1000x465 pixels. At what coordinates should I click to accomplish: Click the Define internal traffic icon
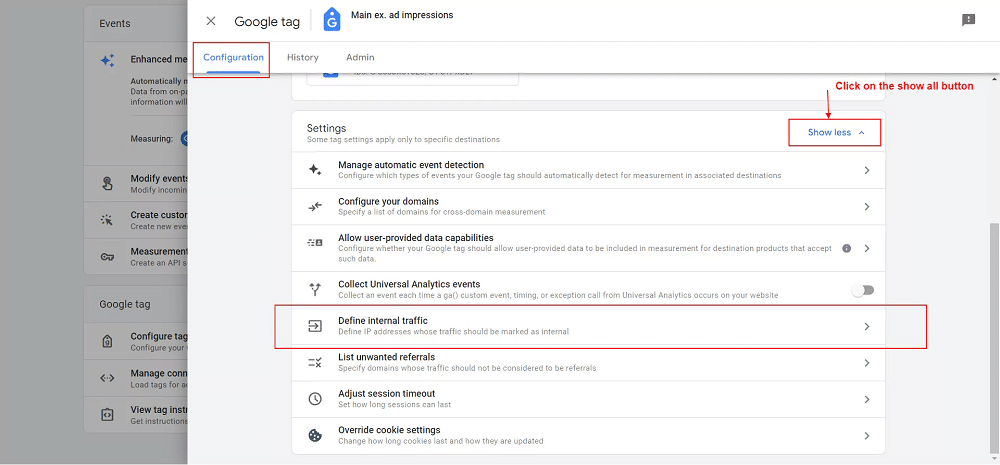pyautogui.click(x=315, y=326)
